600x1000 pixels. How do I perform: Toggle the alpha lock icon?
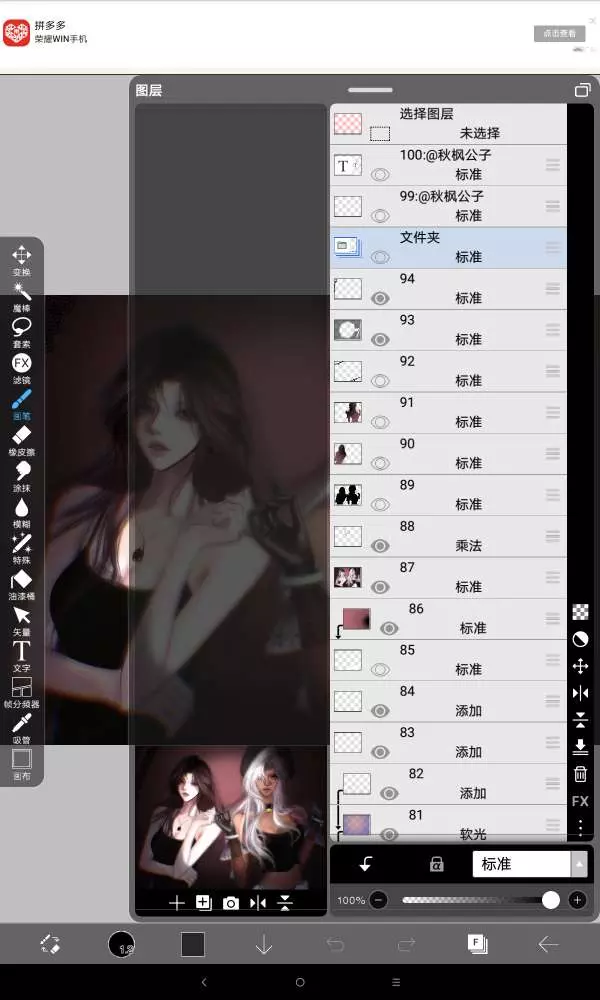[437, 864]
